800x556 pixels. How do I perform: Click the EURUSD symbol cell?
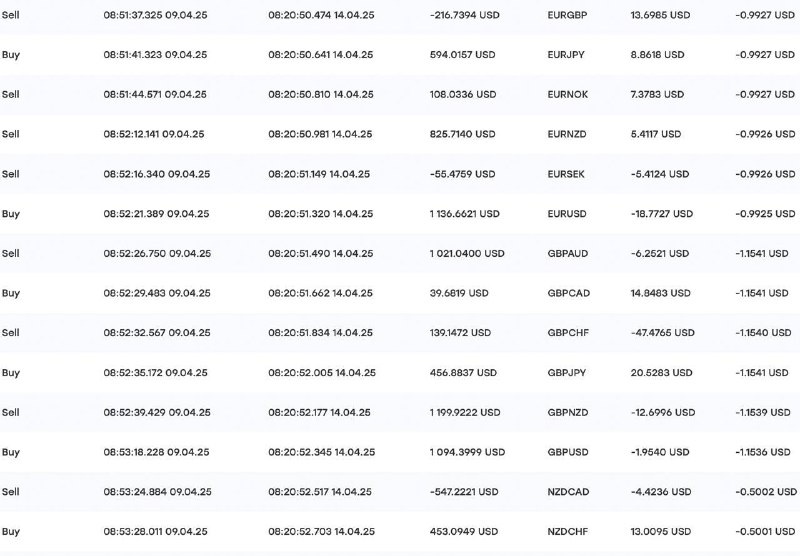(x=567, y=214)
